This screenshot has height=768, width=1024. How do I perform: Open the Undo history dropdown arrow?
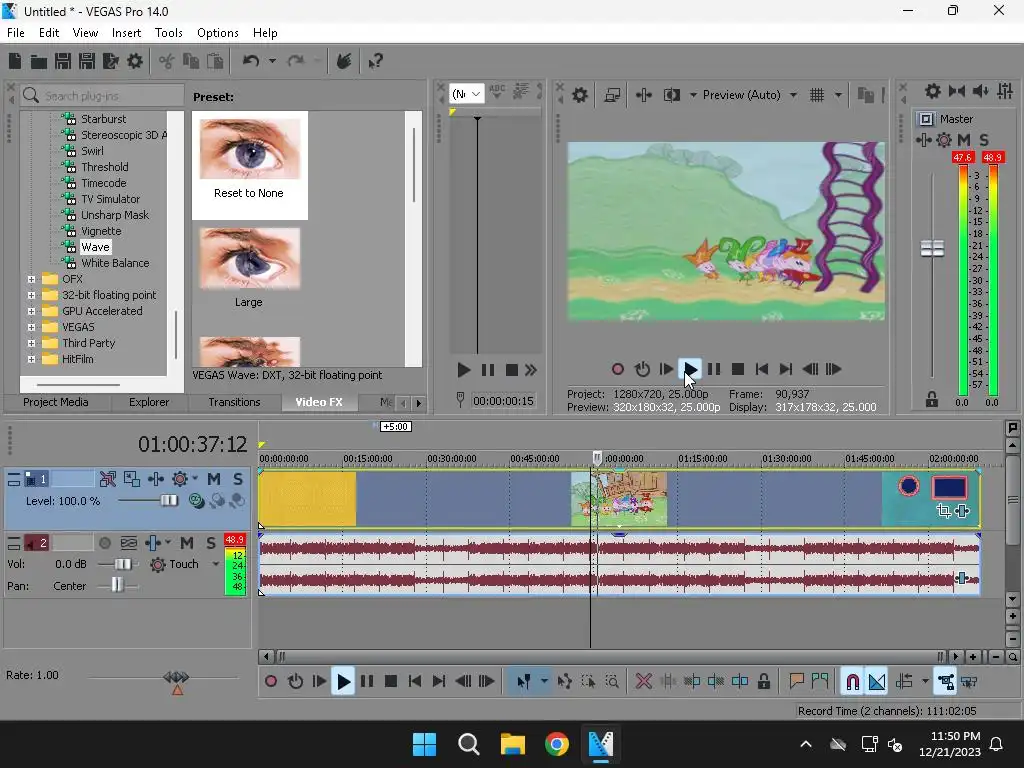(x=272, y=61)
